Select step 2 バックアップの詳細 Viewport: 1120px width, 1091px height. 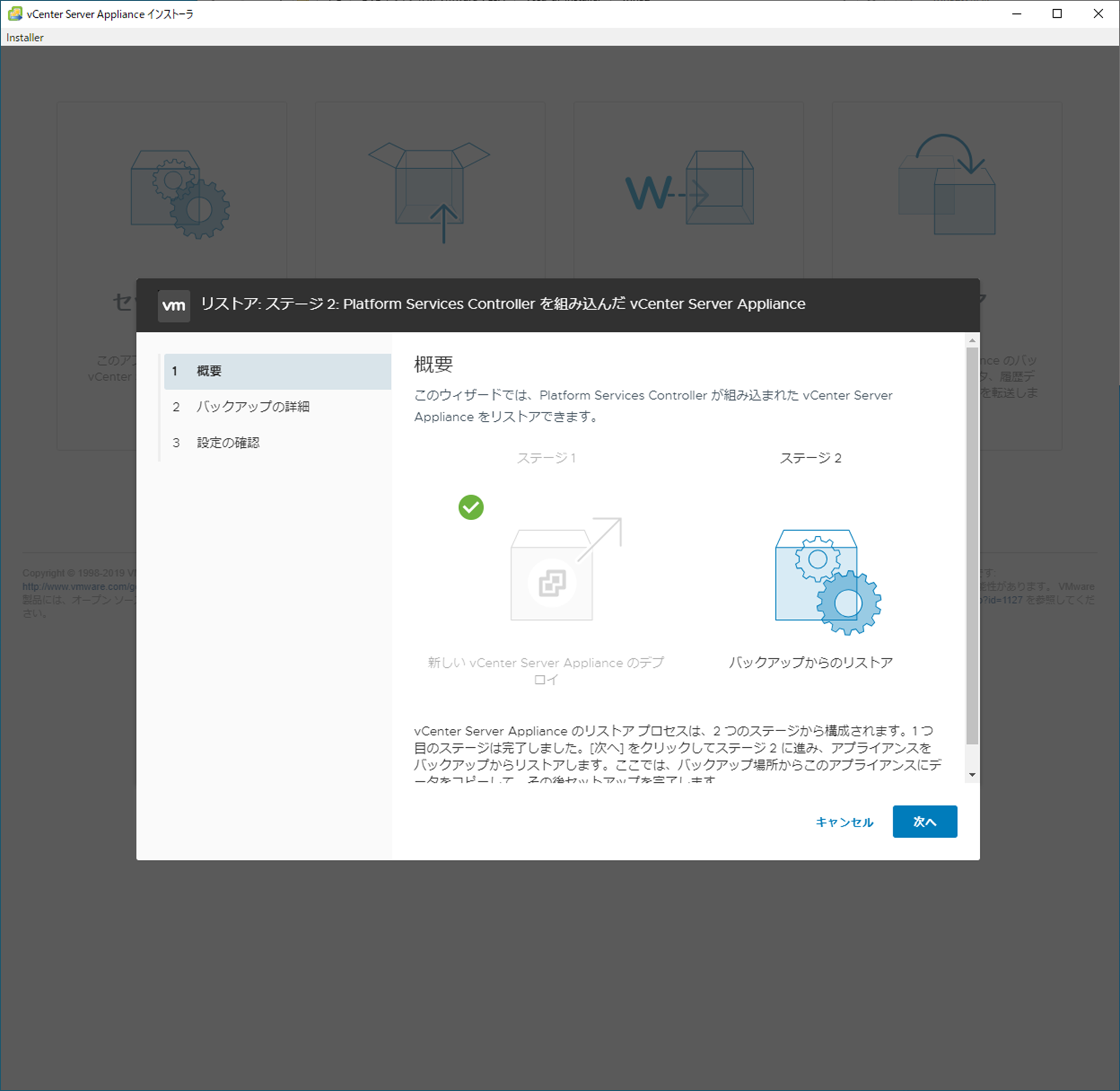point(253,407)
